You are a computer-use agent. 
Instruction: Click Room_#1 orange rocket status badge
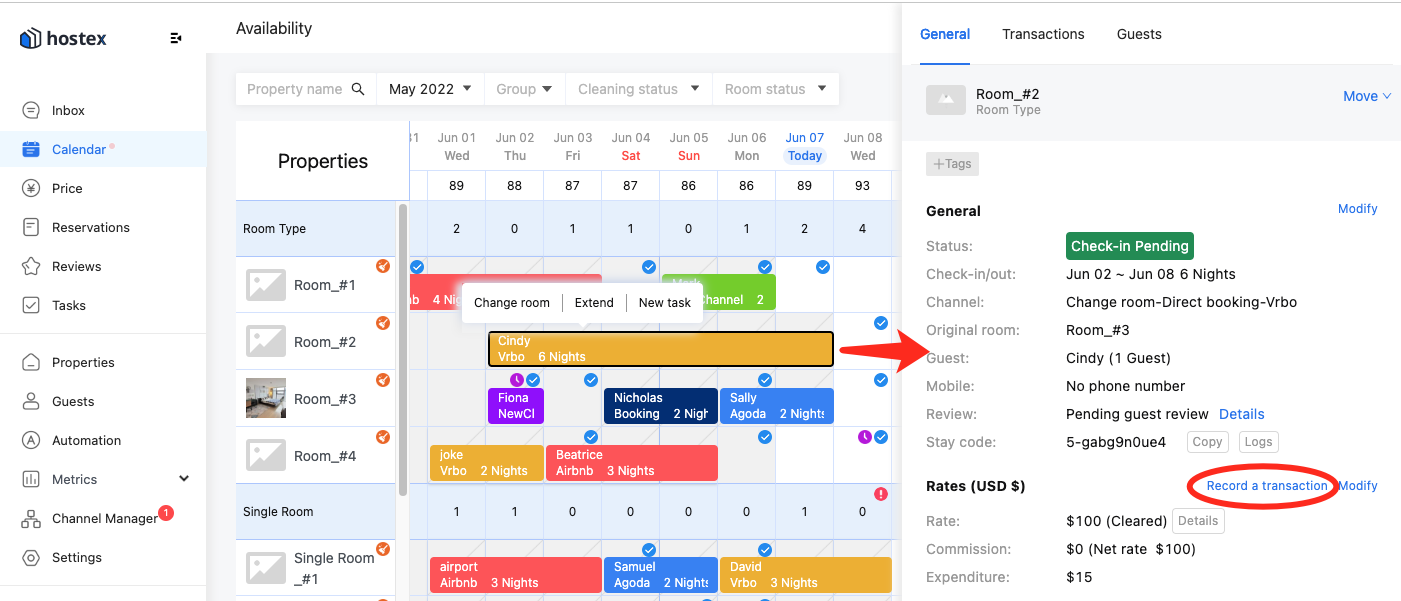tap(382, 266)
